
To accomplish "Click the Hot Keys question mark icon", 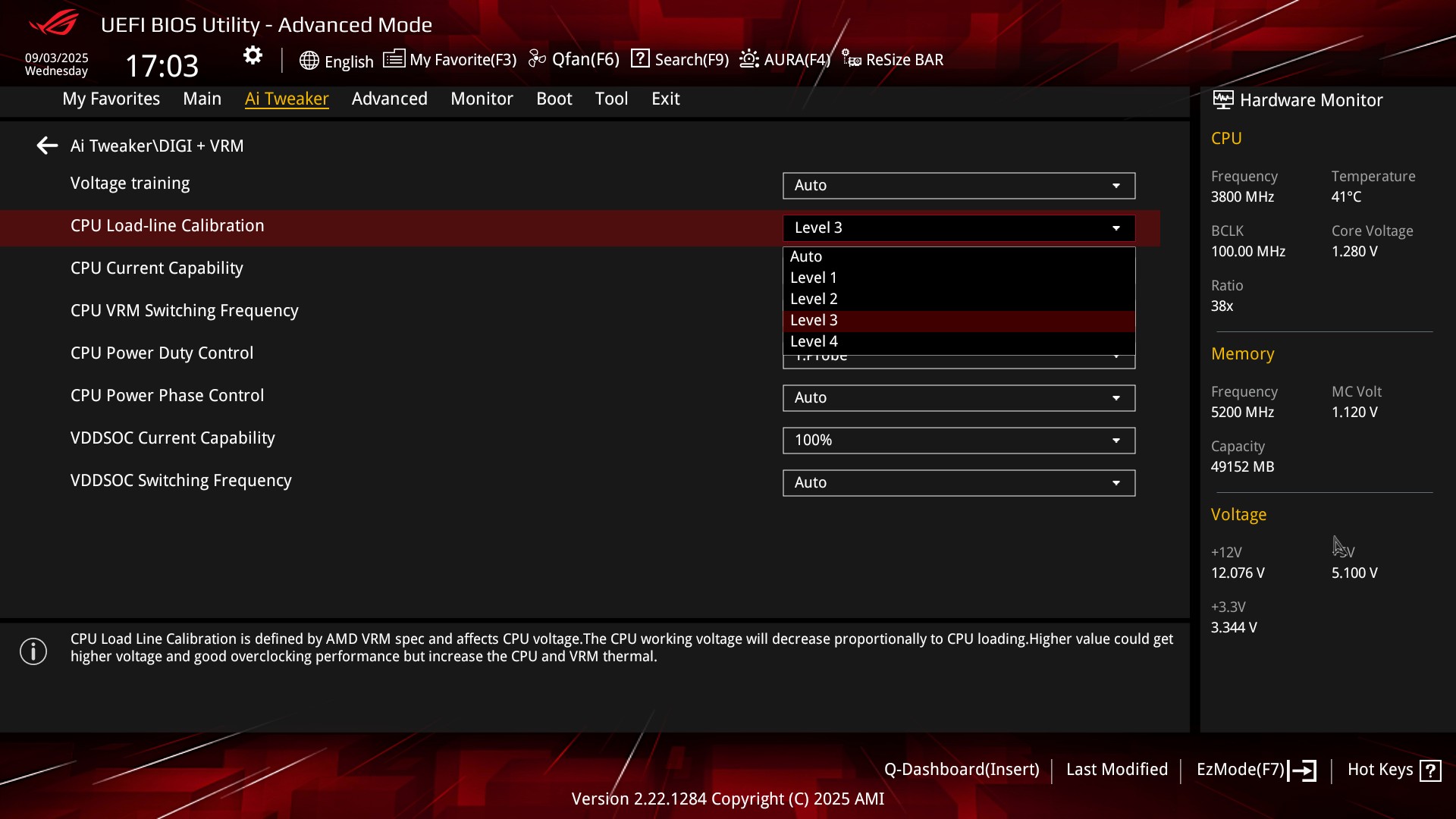I will point(1430,770).
